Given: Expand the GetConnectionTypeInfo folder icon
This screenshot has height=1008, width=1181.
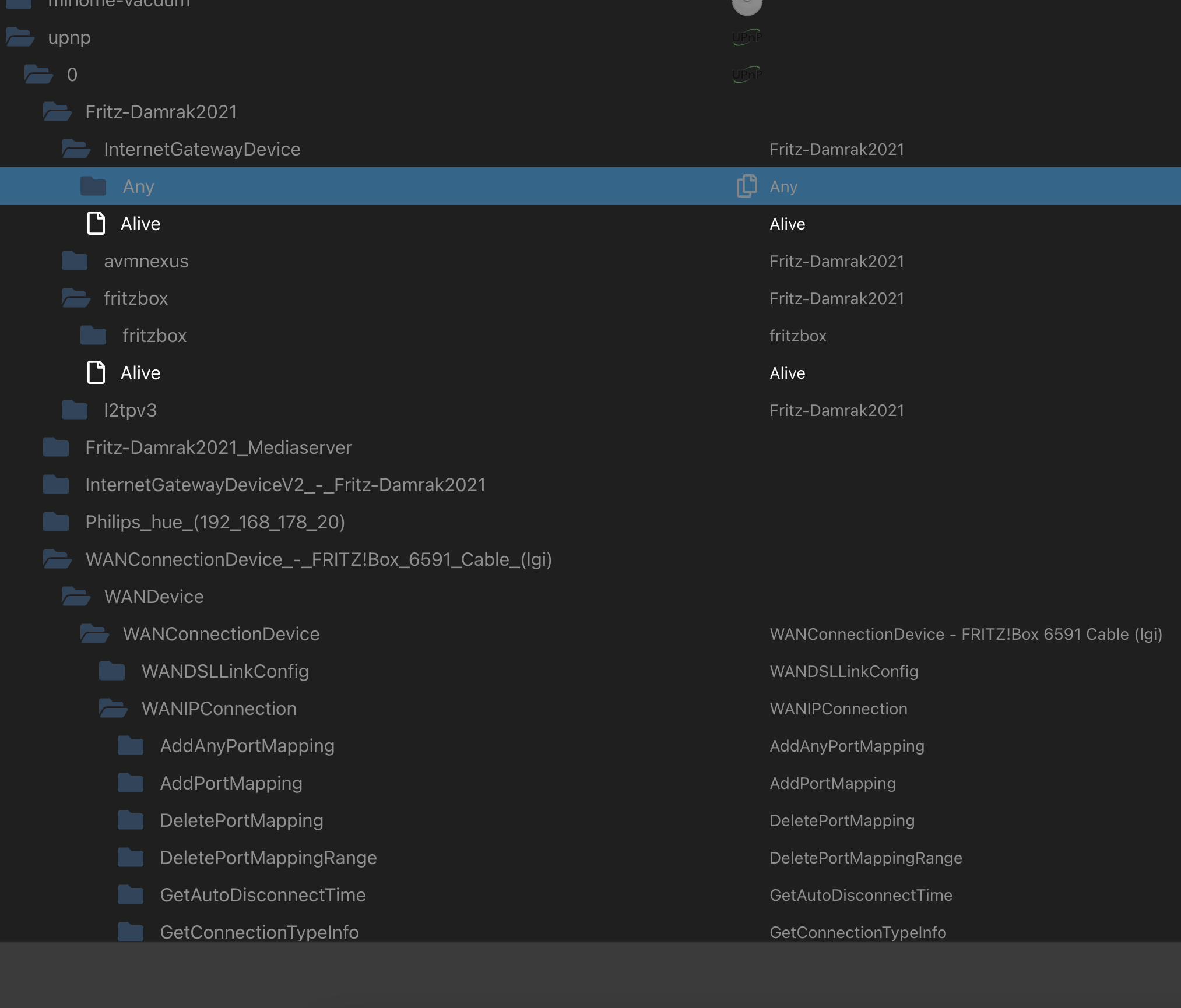Looking at the screenshot, I should click(131, 932).
